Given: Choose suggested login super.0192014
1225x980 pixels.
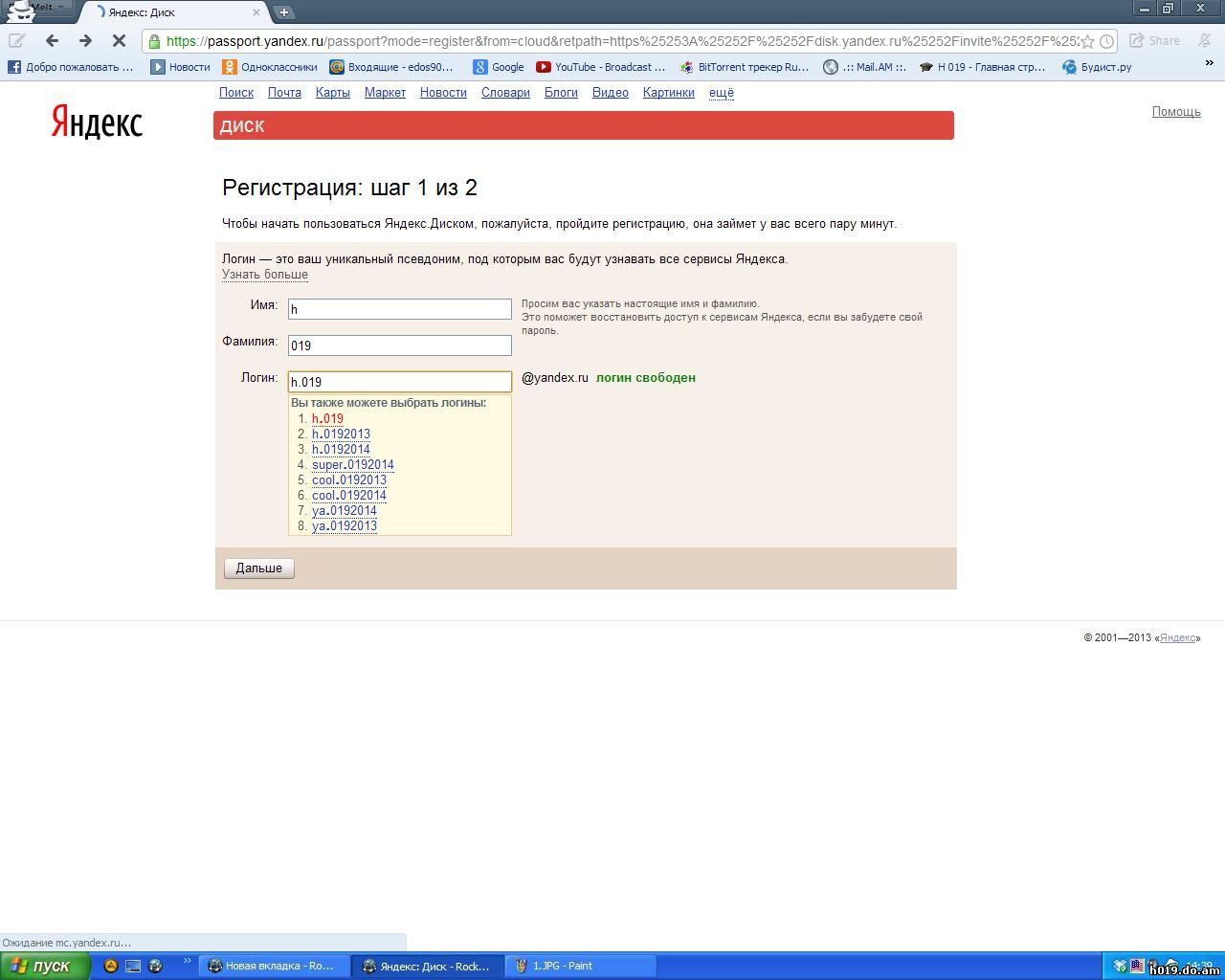Looking at the screenshot, I should click(353, 464).
